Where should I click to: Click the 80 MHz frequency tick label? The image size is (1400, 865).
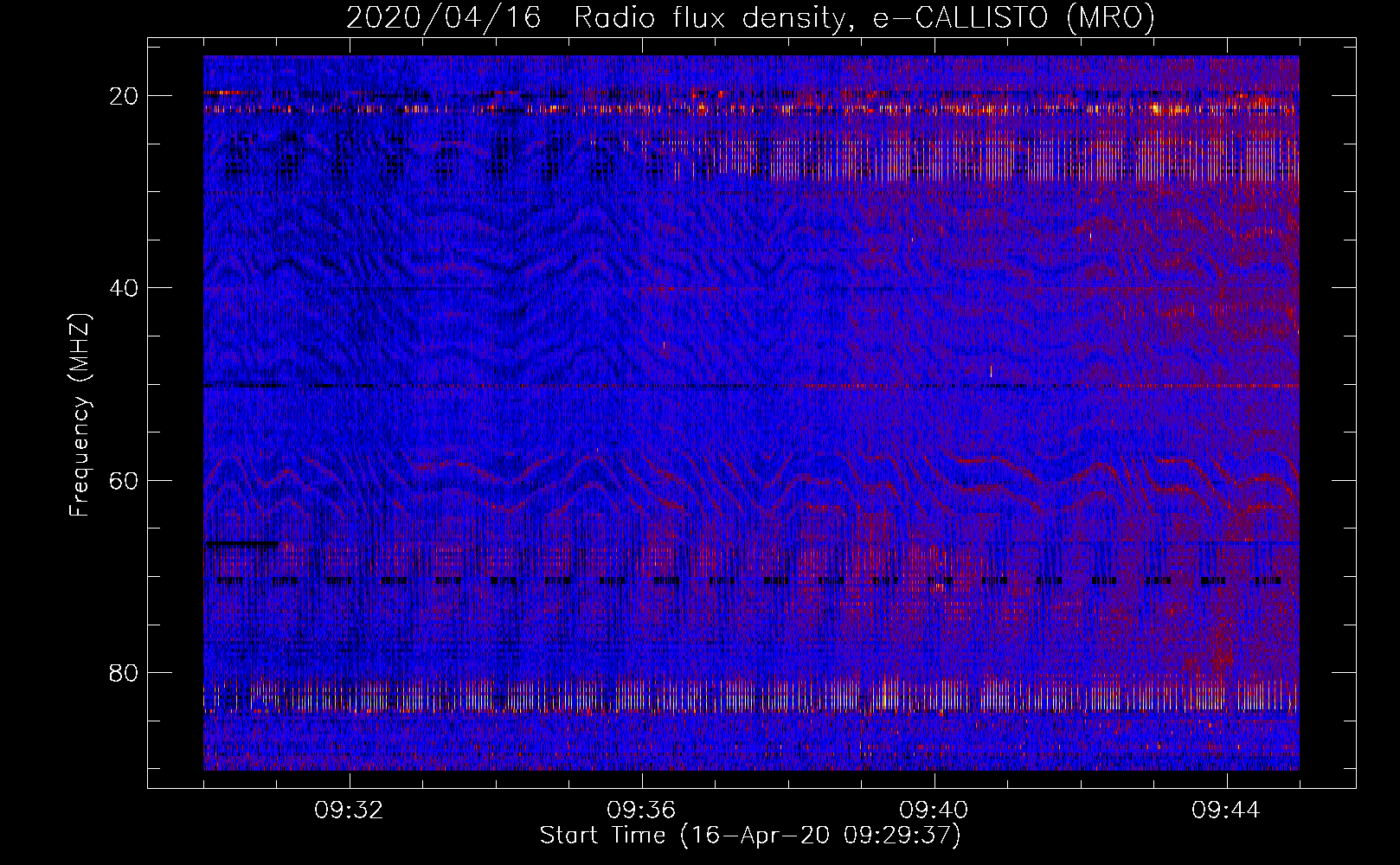124,673
